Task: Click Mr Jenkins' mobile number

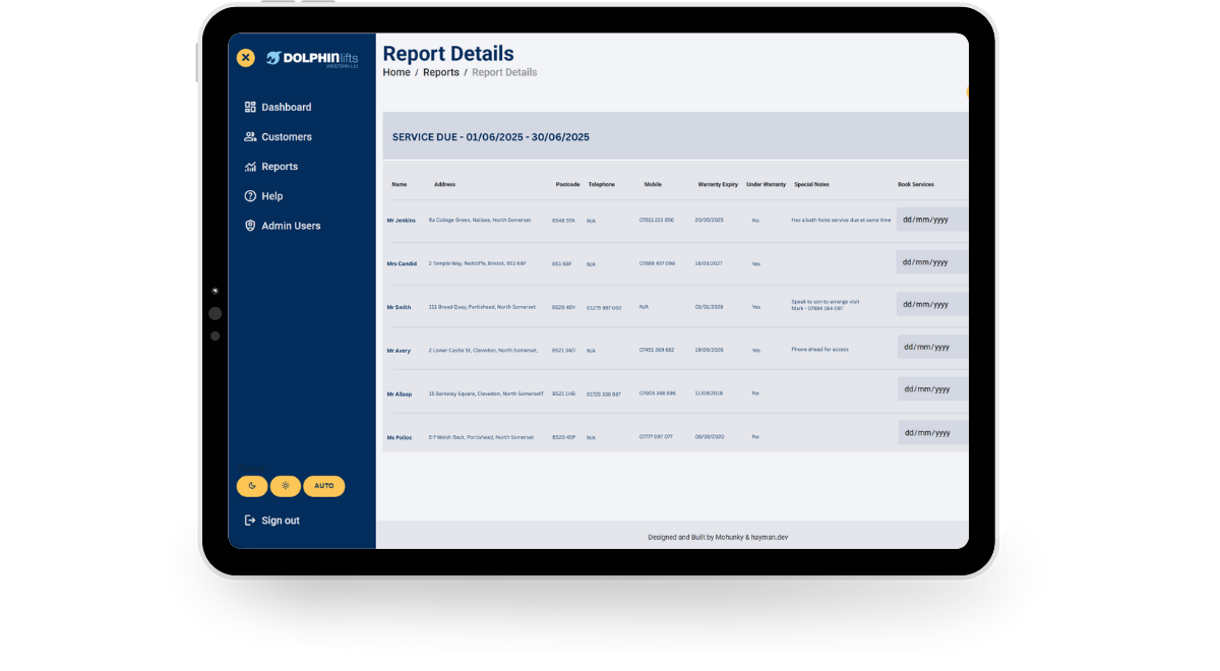Action: pos(657,220)
